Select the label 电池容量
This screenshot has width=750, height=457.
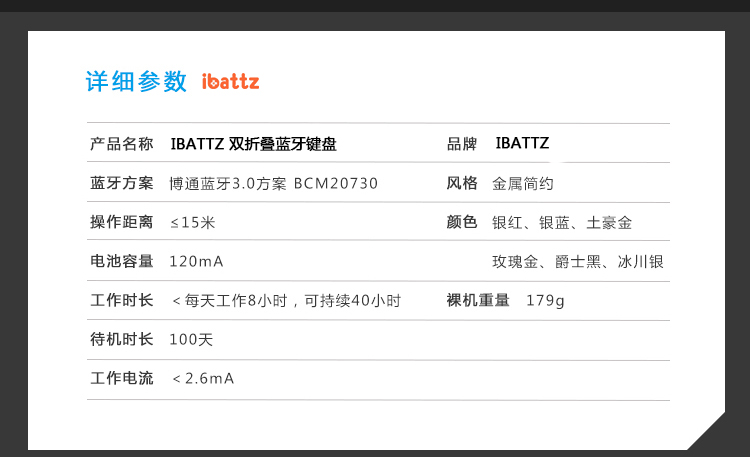121,261
